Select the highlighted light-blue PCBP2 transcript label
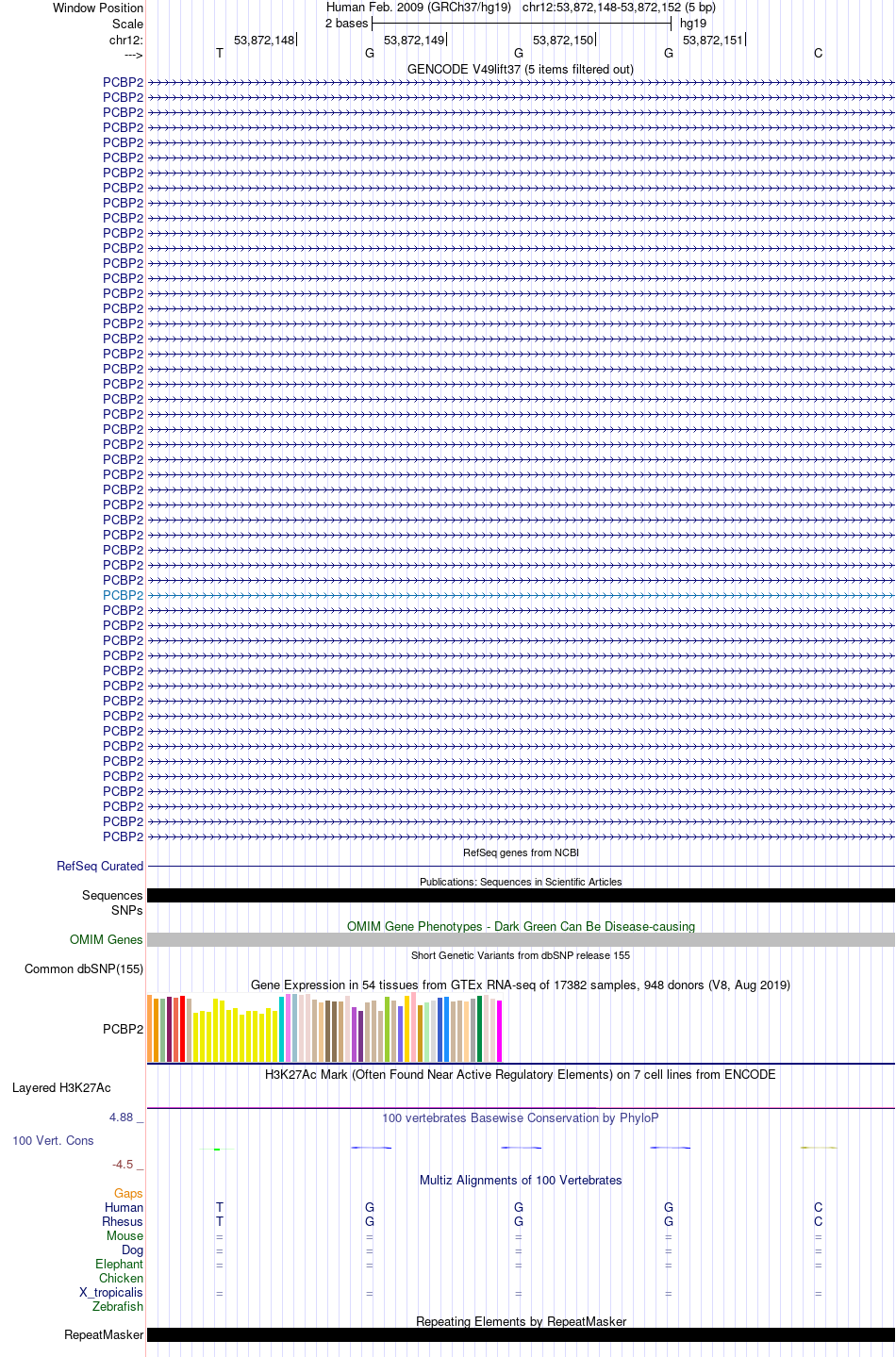The height and width of the screenshot is (1357, 896). [124, 596]
